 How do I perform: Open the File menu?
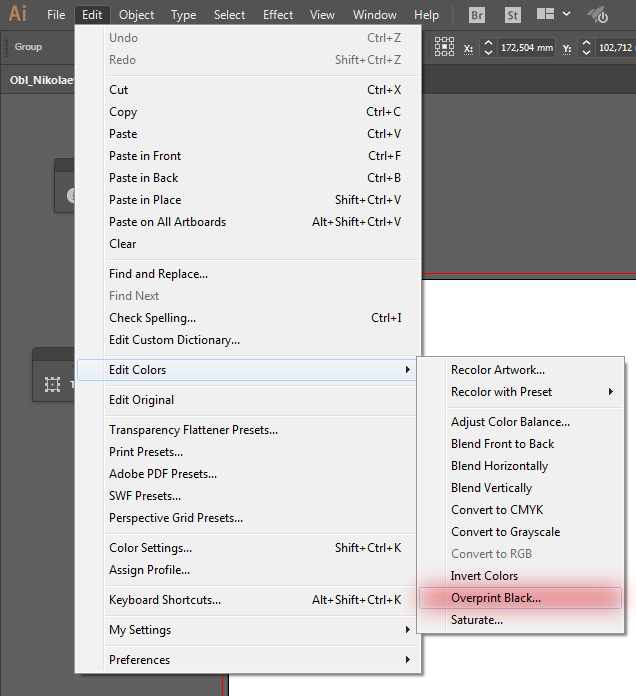pyautogui.click(x=56, y=15)
